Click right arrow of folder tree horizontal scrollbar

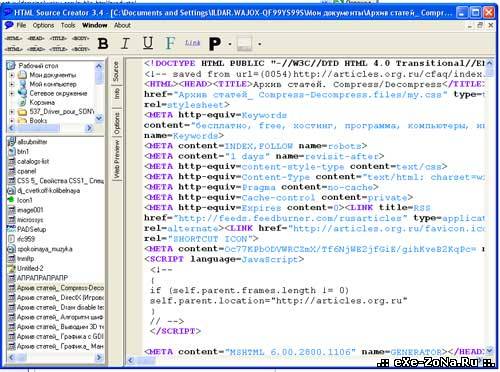89,128
